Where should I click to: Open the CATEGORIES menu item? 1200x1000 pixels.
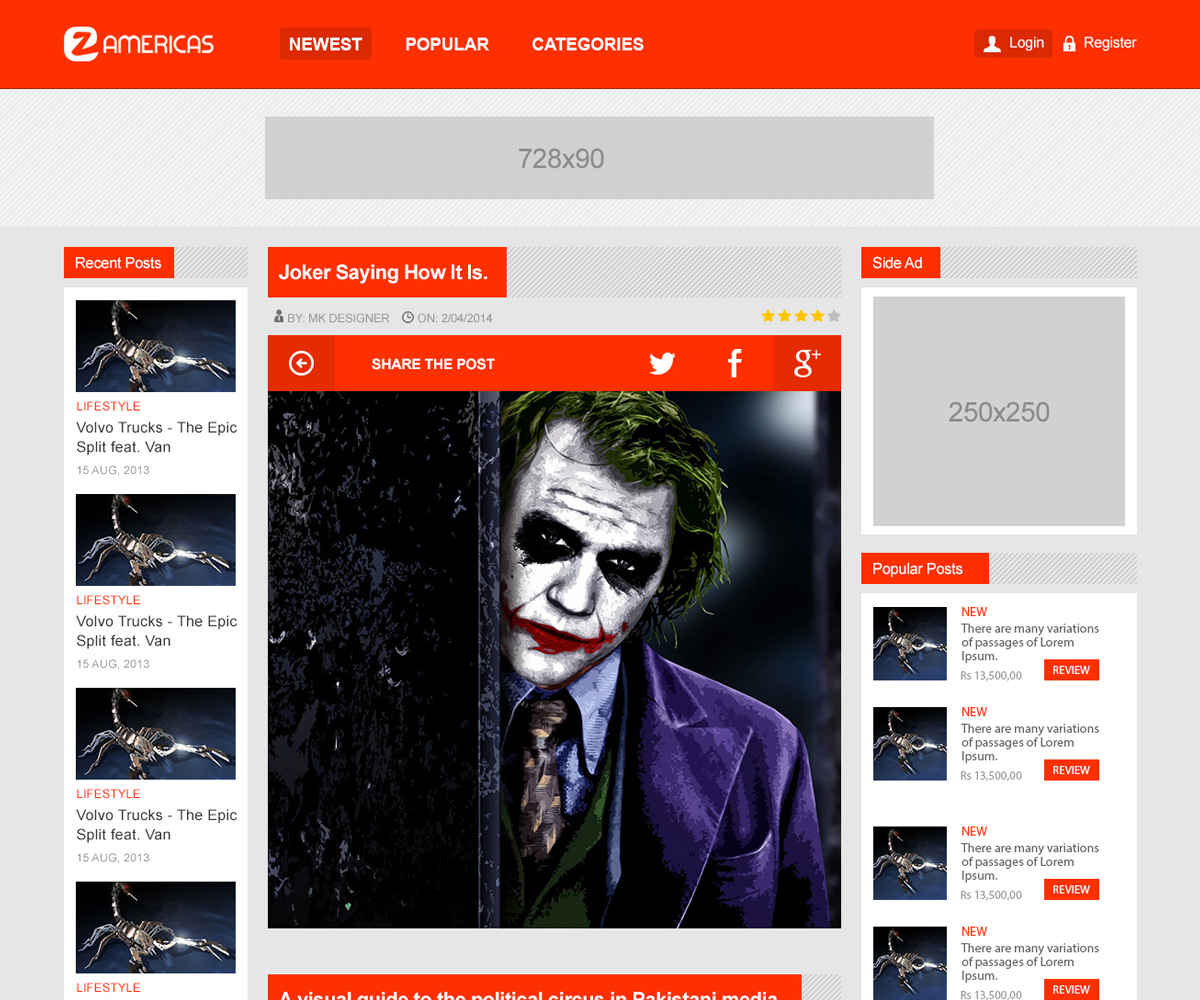pyautogui.click(x=588, y=44)
